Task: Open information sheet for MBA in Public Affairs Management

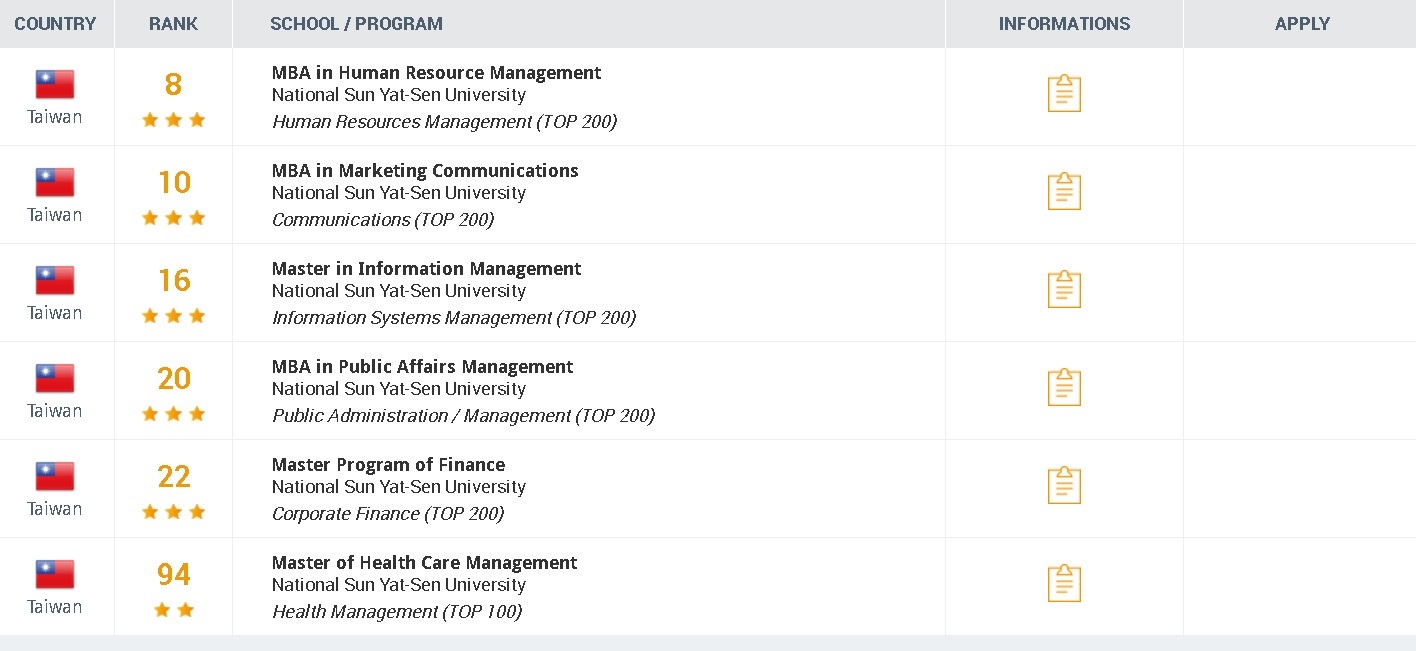Action: click(x=1064, y=387)
